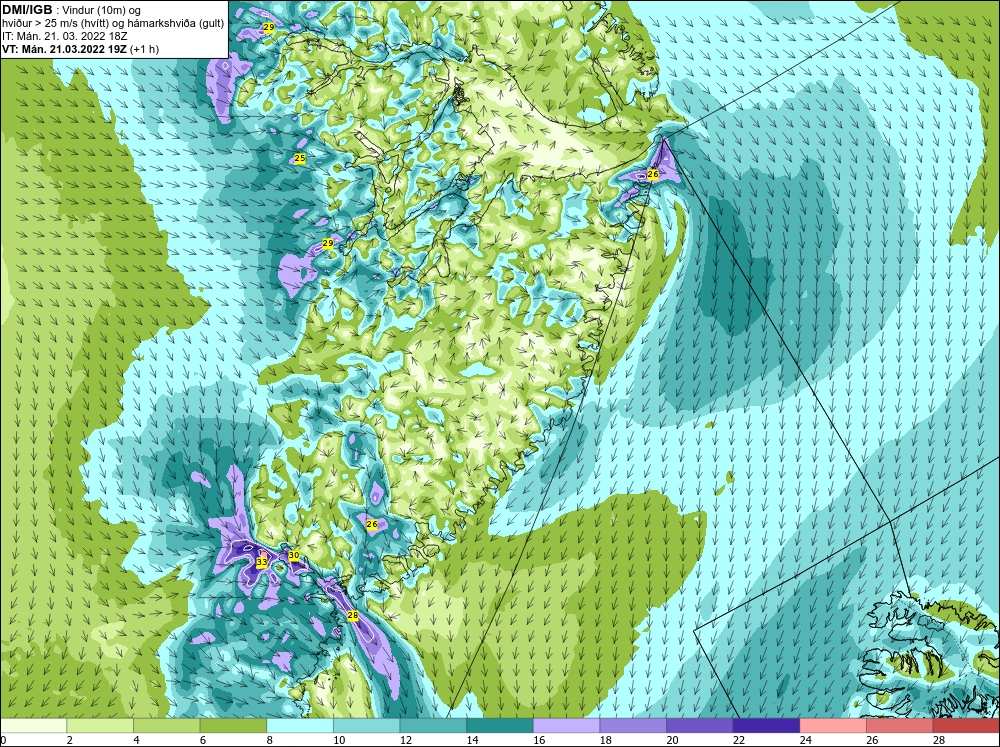This screenshot has height=747, width=1000.
Task: Select the header line 'DMI/IGB : Vindur (10m) og'
Action: 72,10
